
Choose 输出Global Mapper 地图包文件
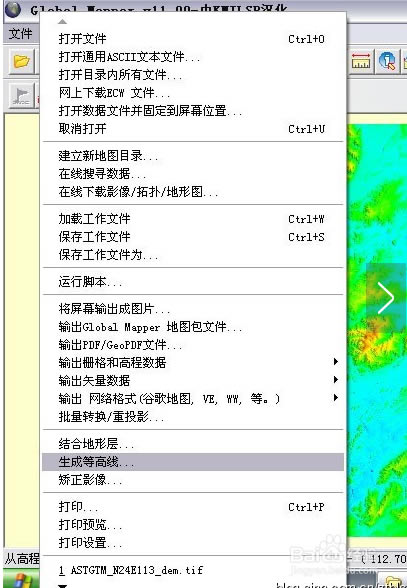193,327
